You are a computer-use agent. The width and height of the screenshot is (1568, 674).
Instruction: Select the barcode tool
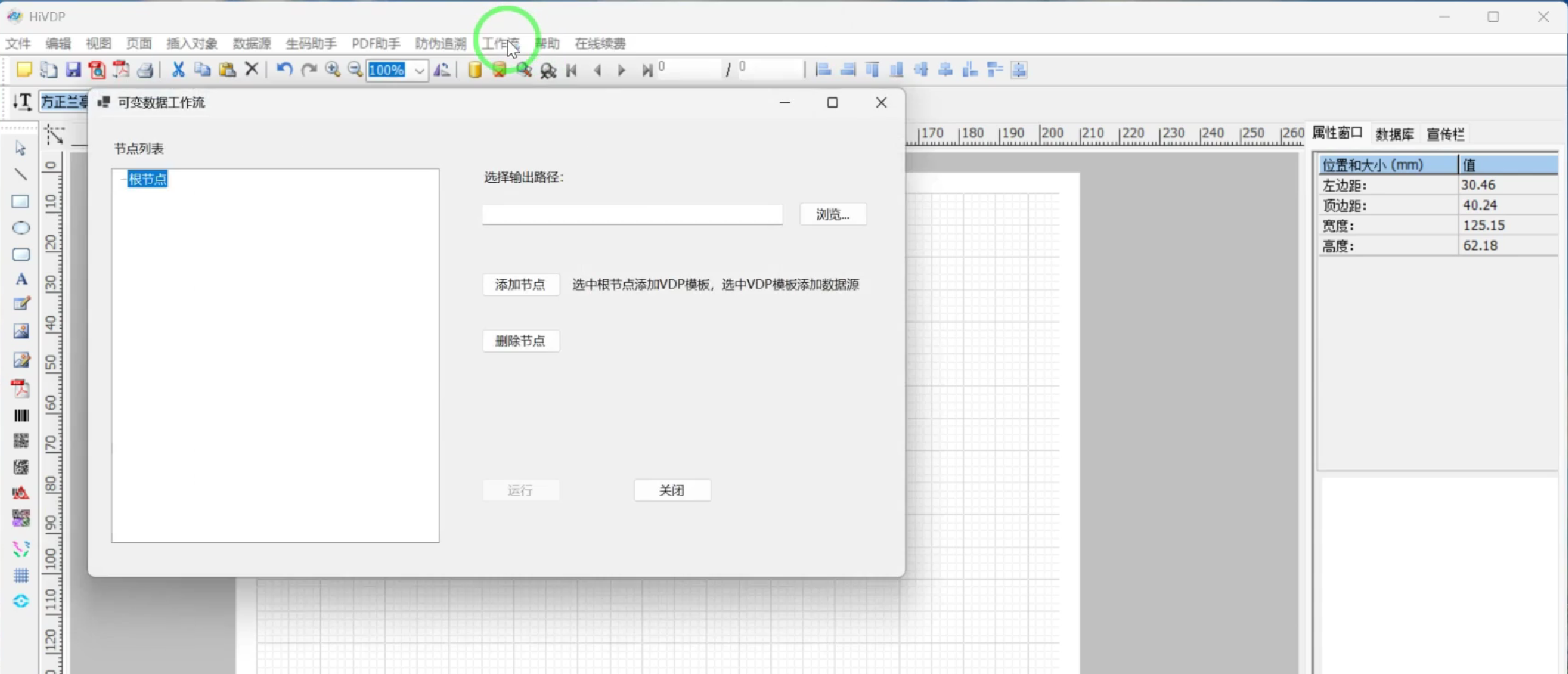point(20,415)
